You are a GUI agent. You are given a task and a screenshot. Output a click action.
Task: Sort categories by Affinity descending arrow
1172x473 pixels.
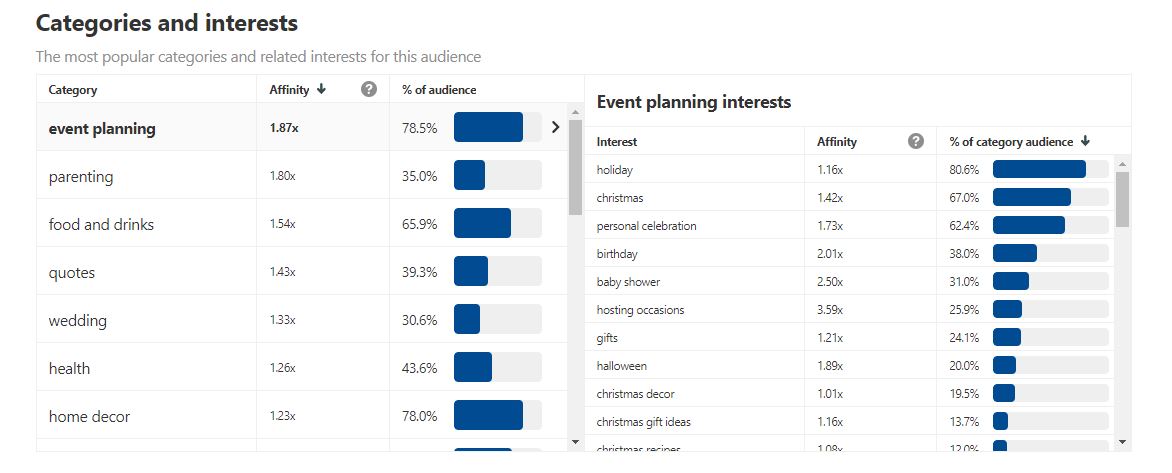(x=321, y=90)
